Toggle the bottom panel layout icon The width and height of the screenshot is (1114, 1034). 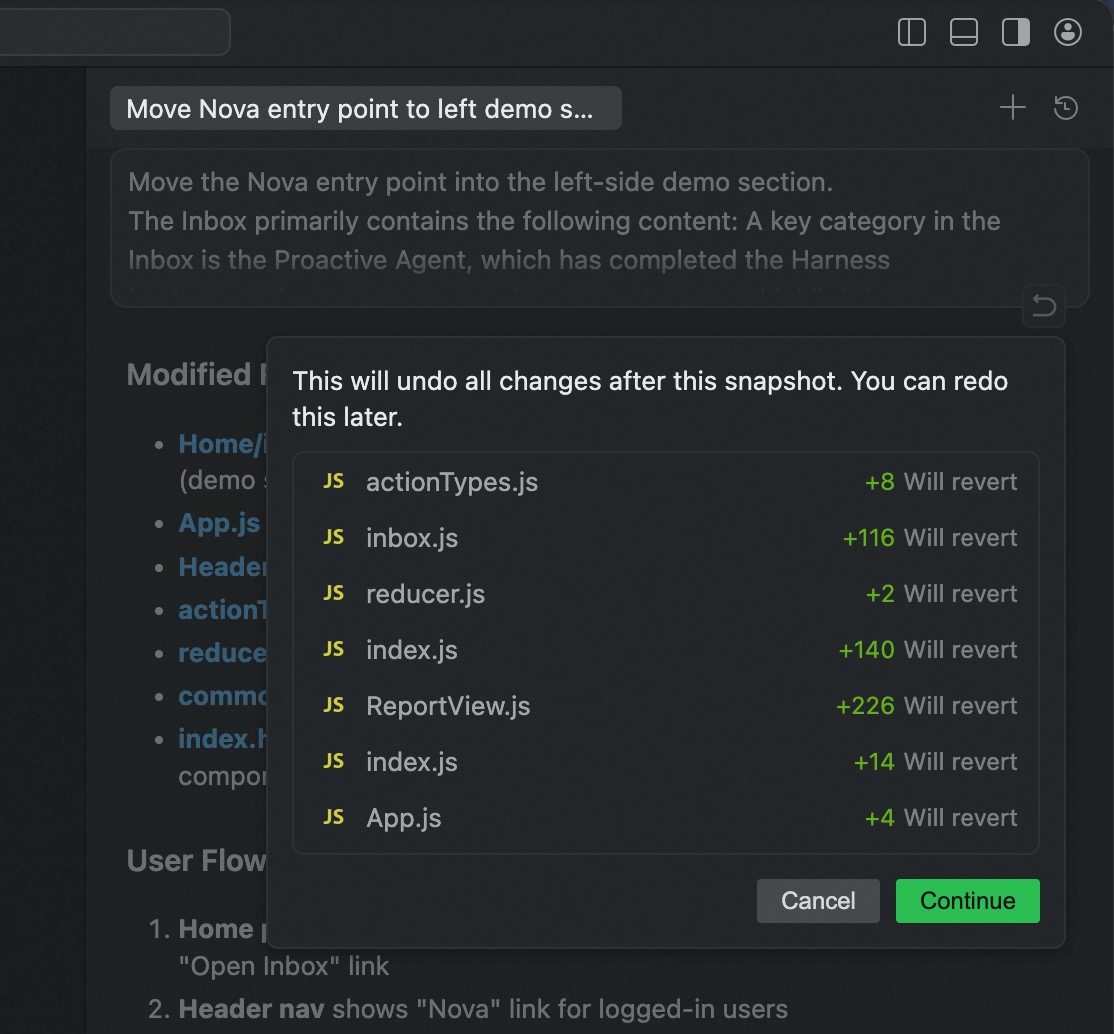(964, 32)
